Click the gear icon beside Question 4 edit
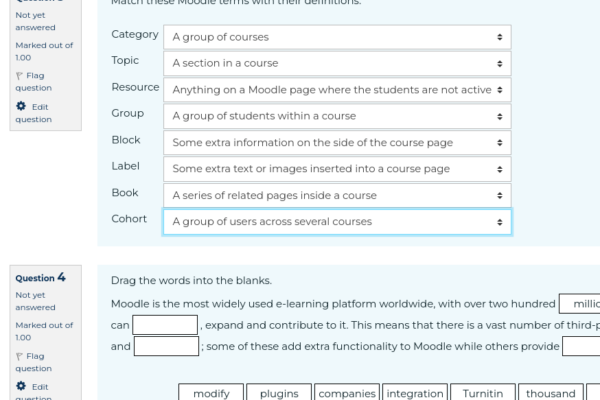Screen dimensions: 600x400 [21, 386]
